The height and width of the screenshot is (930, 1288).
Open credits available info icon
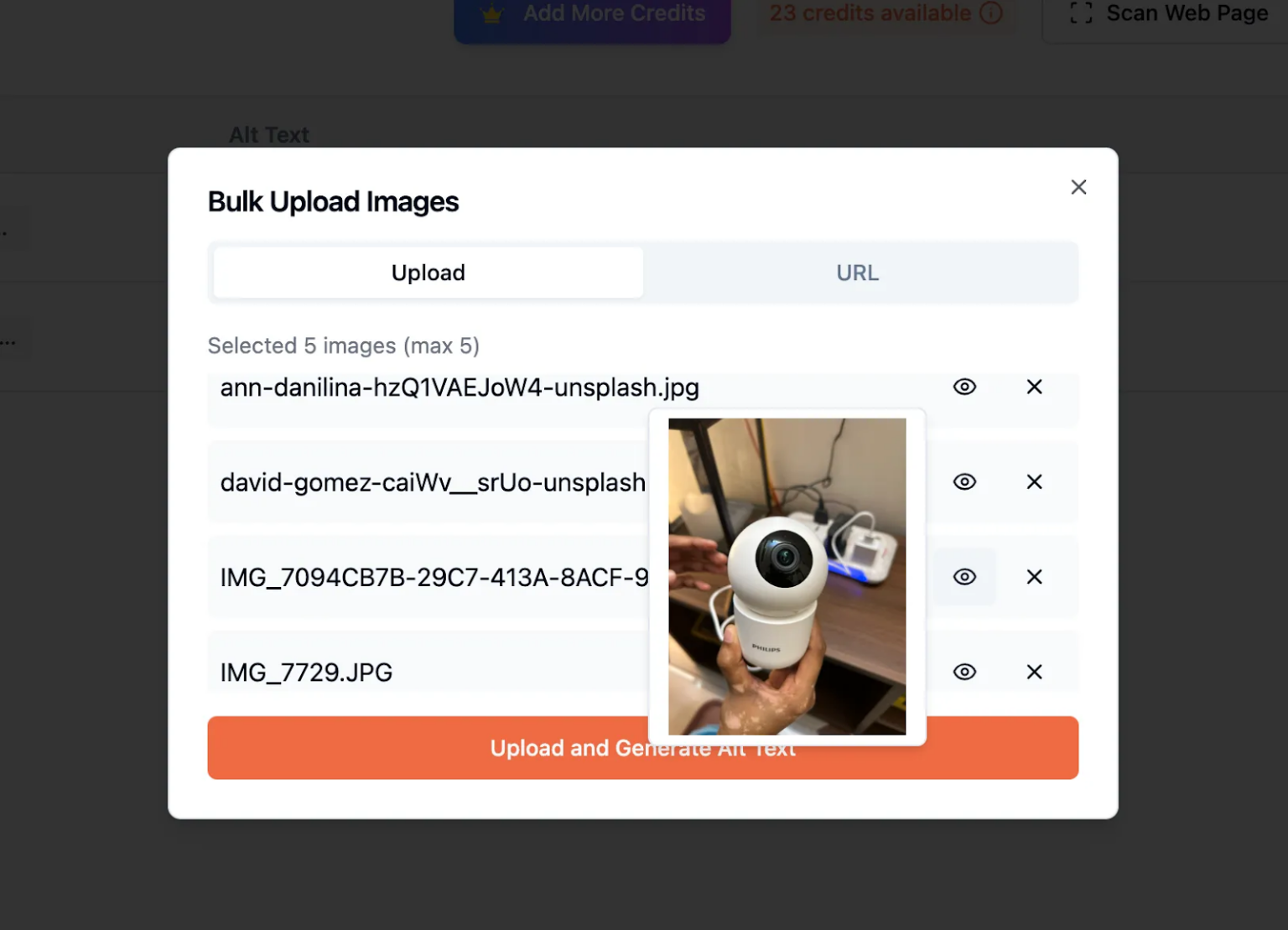click(991, 13)
